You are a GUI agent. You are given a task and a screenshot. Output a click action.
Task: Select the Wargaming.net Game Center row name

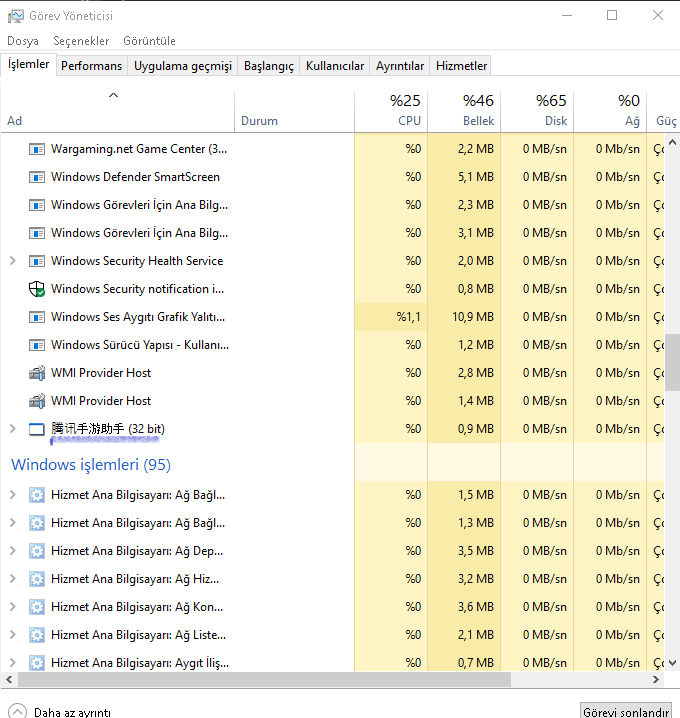pyautogui.click(x=139, y=149)
